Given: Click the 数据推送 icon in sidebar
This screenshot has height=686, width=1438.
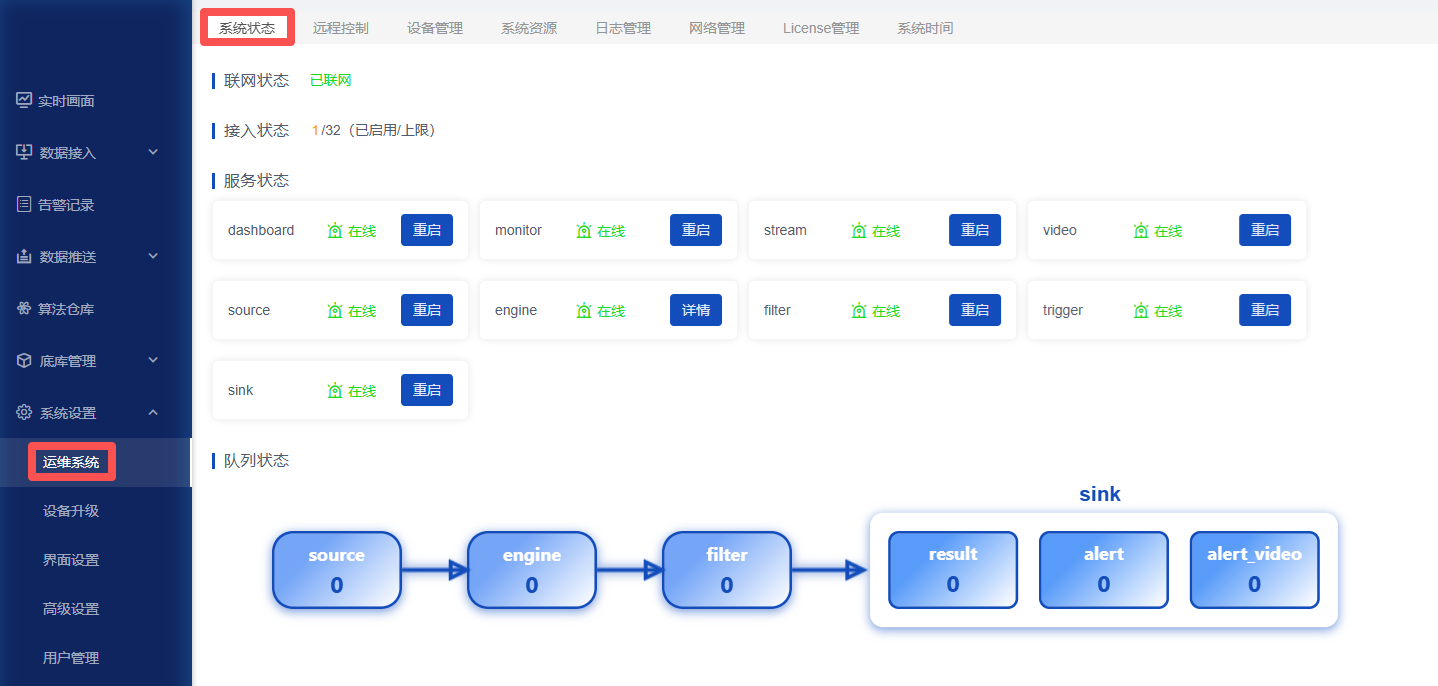Looking at the screenshot, I should (24, 256).
